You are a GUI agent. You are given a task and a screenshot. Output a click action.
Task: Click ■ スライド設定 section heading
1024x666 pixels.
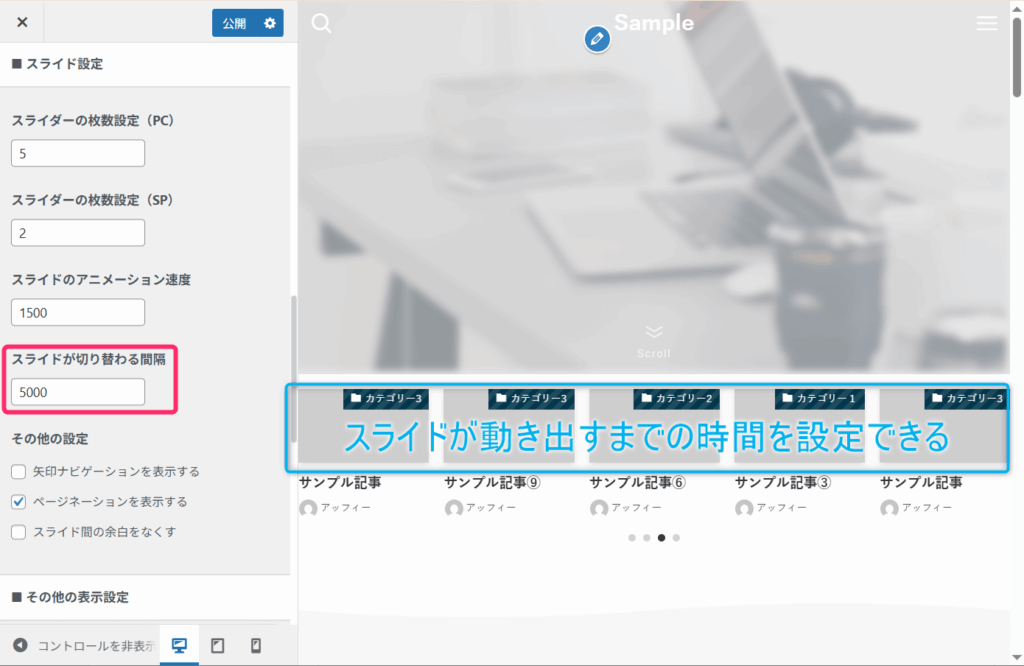(57, 64)
